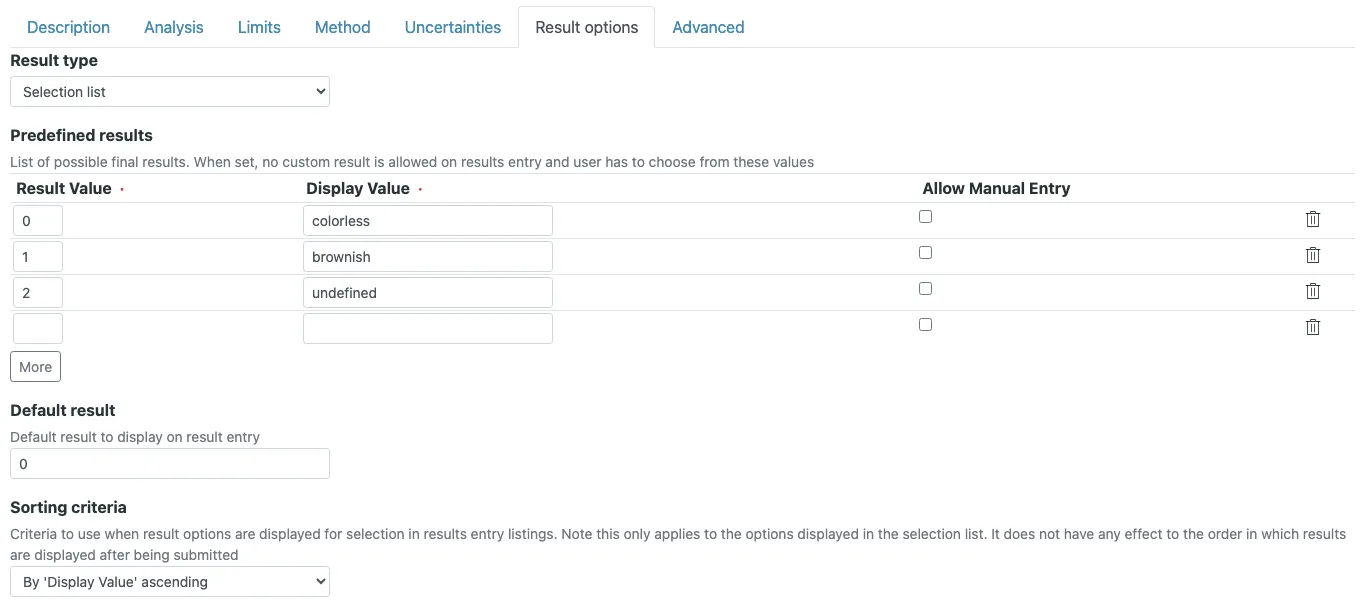Screen dimensions: 1360x605
Task: Enable manual entry for undefined
Action: (x=925, y=288)
